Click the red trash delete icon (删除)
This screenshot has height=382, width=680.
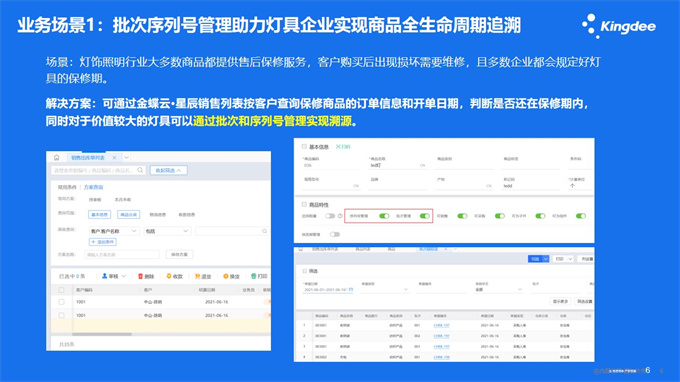[140, 276]
